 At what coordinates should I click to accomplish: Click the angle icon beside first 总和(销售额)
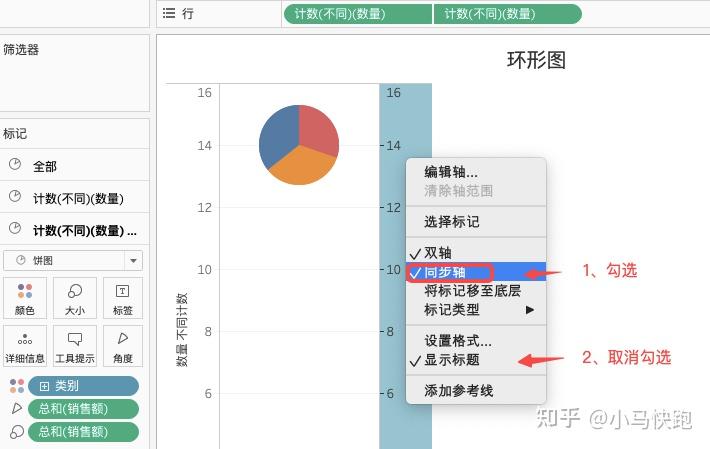tap(17, 408)
